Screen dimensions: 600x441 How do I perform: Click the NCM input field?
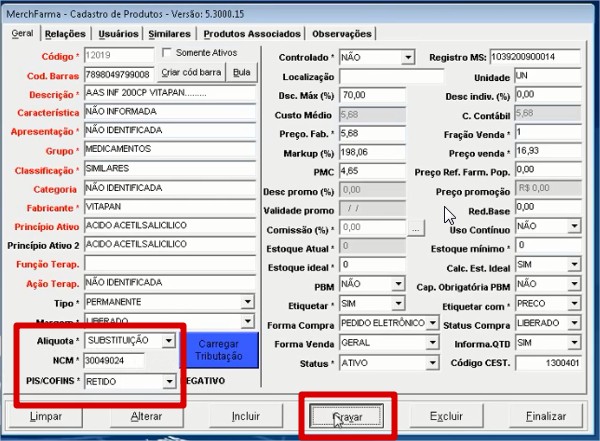(x=114, y=361)
